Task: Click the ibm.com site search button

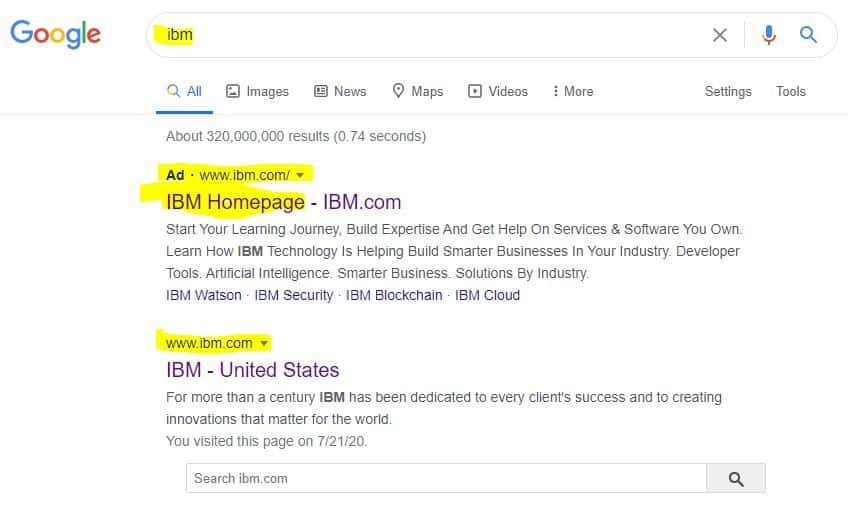Action: click(736, 478)
